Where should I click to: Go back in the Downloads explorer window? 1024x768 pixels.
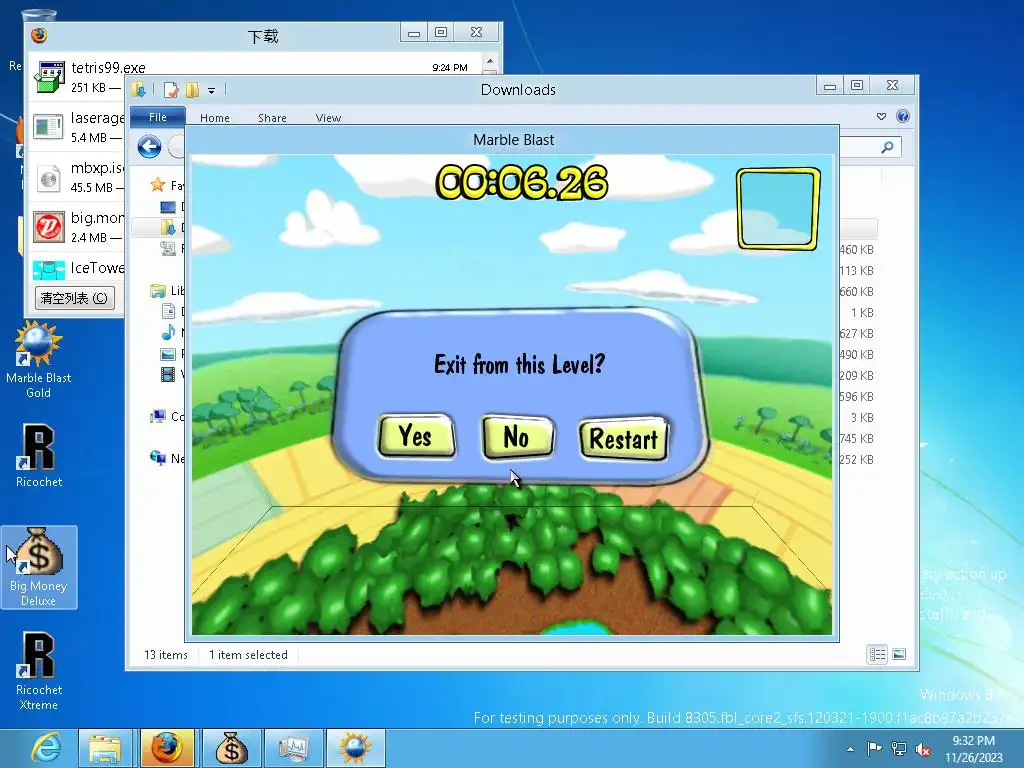(x=150, y=146)
